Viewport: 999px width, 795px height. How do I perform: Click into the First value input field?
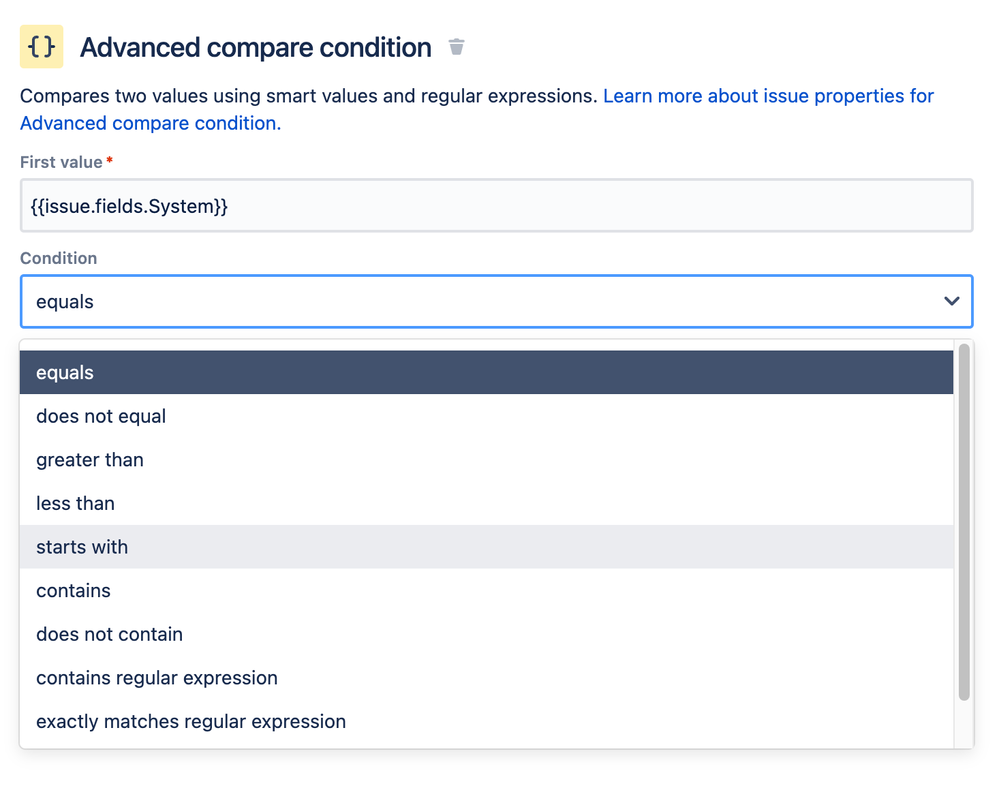coord(496,206)
